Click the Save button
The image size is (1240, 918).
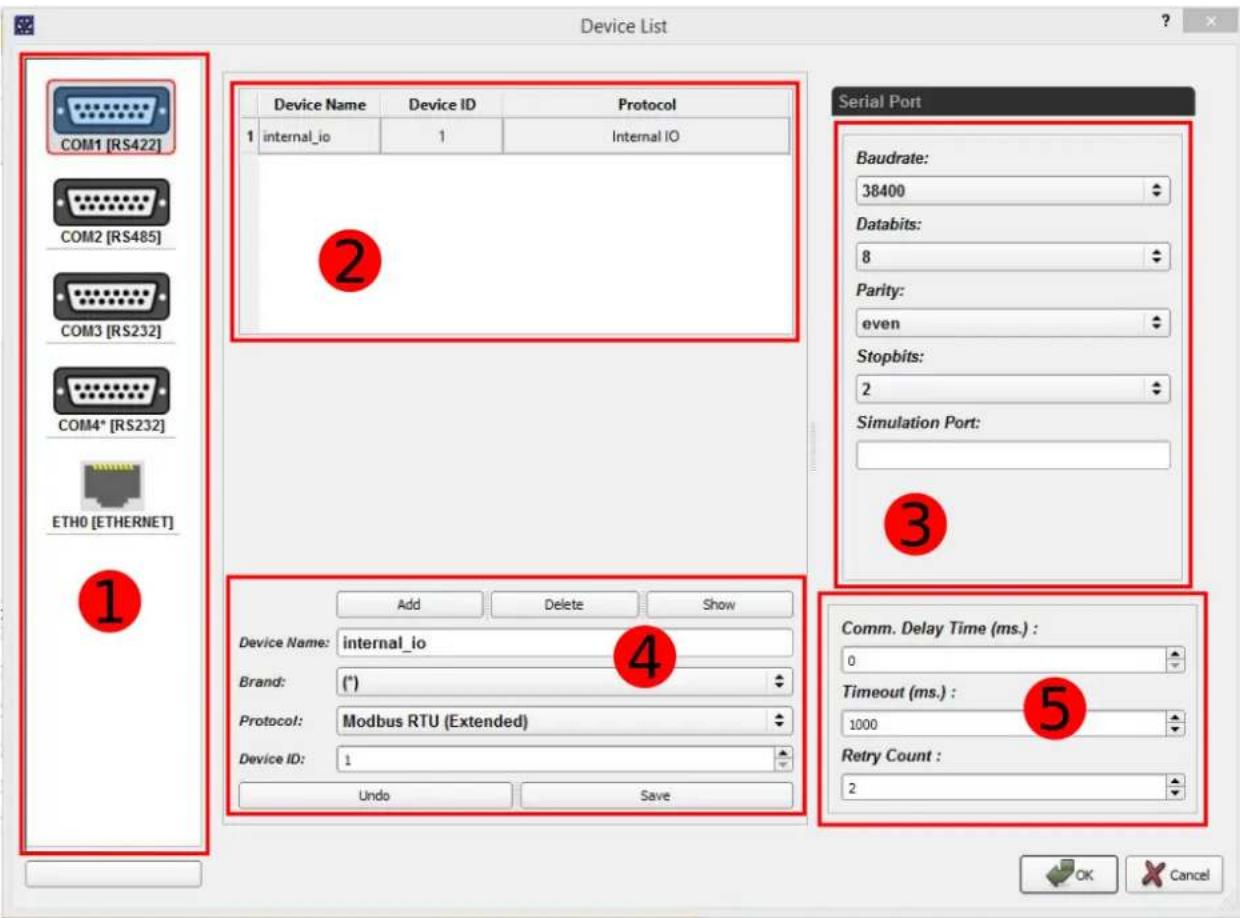tap(656, 796)
